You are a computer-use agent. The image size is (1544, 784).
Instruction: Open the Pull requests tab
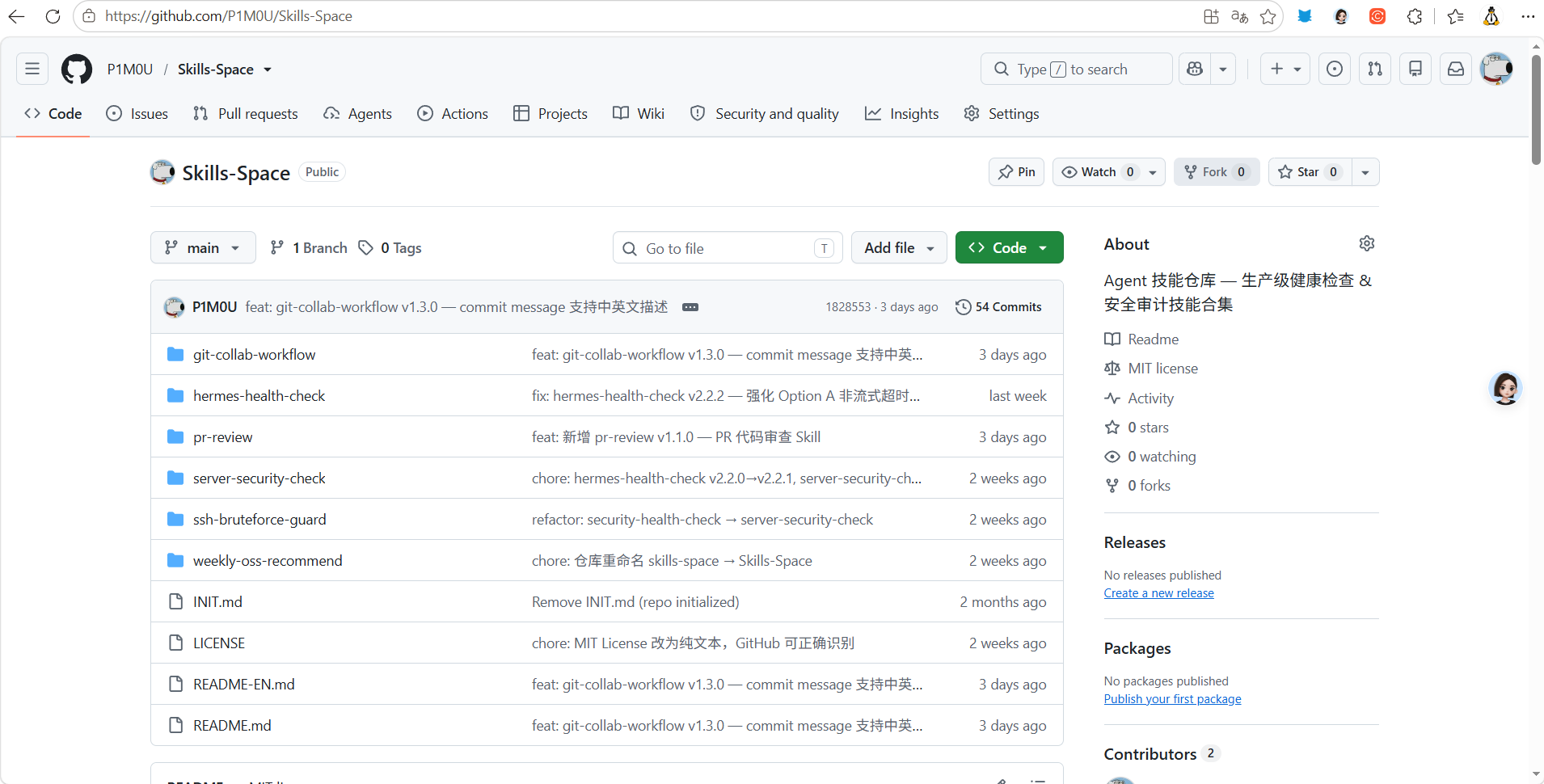(x=246, y=114)
